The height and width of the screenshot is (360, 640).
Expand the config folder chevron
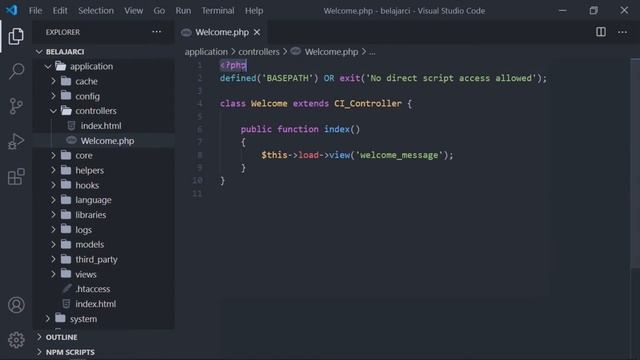(x=53, y=96)
